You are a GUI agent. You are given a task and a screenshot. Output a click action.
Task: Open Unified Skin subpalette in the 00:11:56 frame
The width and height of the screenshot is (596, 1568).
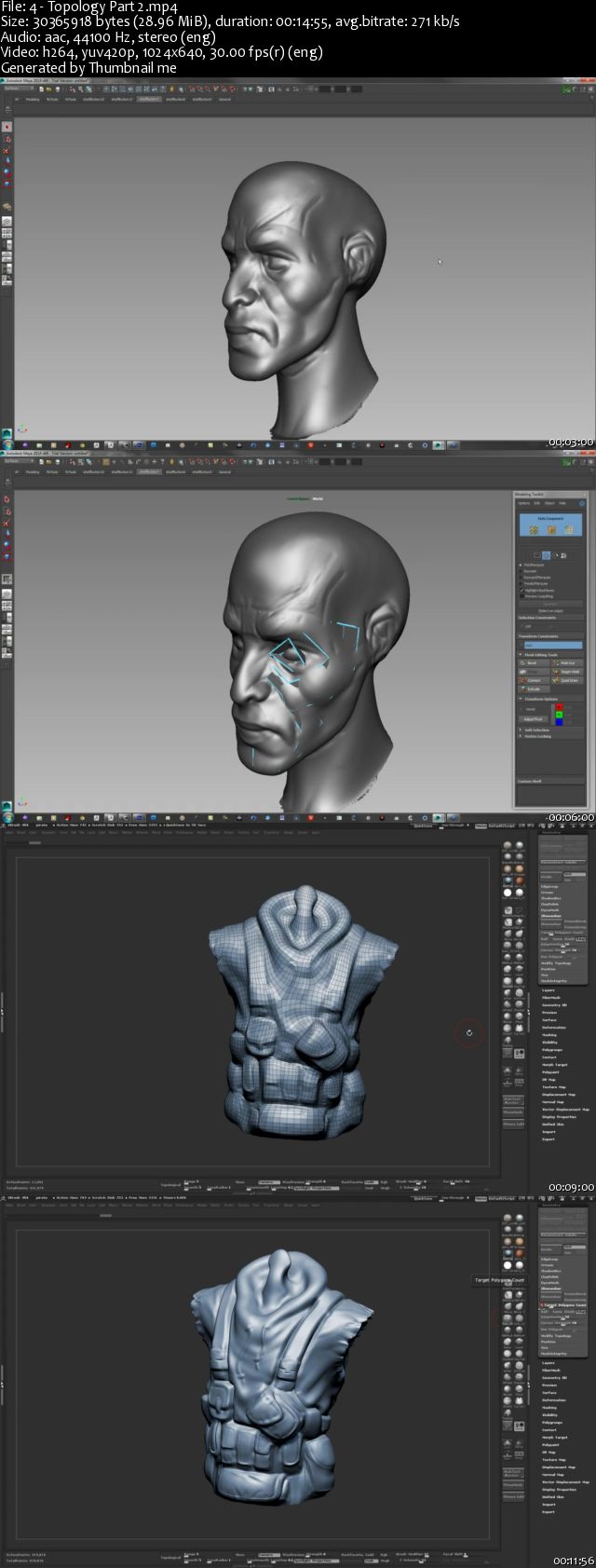click(553, 1497)
